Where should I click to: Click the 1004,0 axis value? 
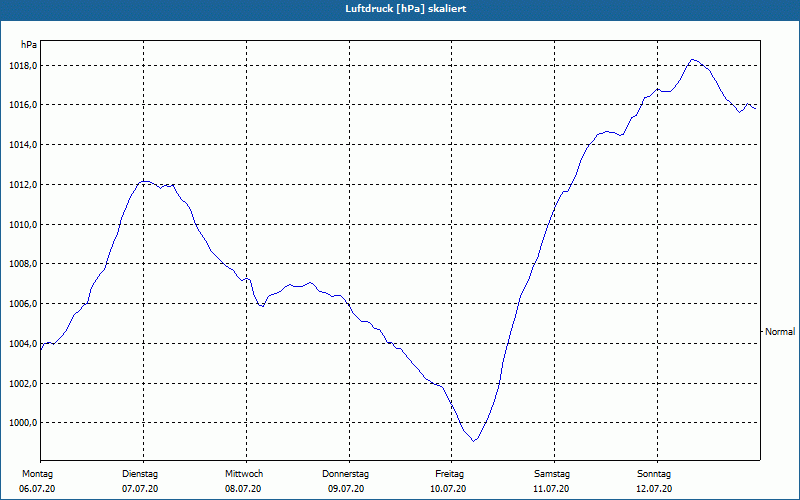tap(22, 344)
